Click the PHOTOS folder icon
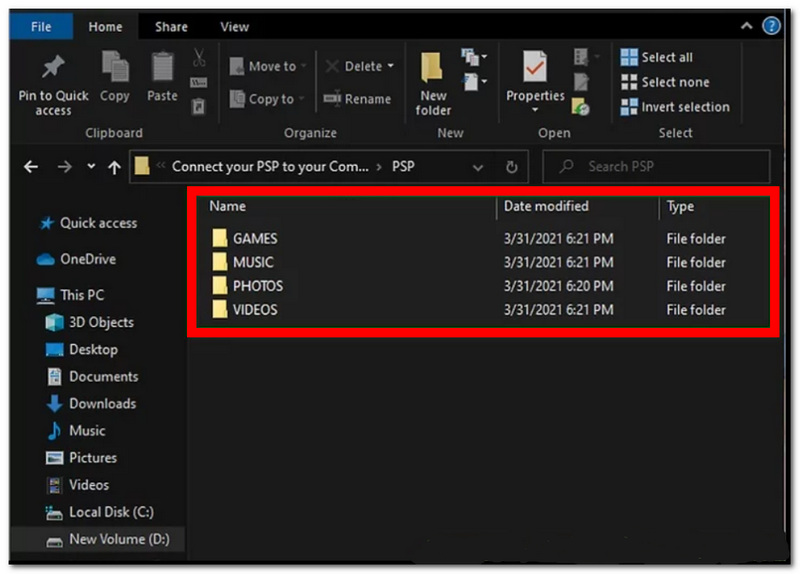This screenshot has width=800, height=574. point(220,285)
